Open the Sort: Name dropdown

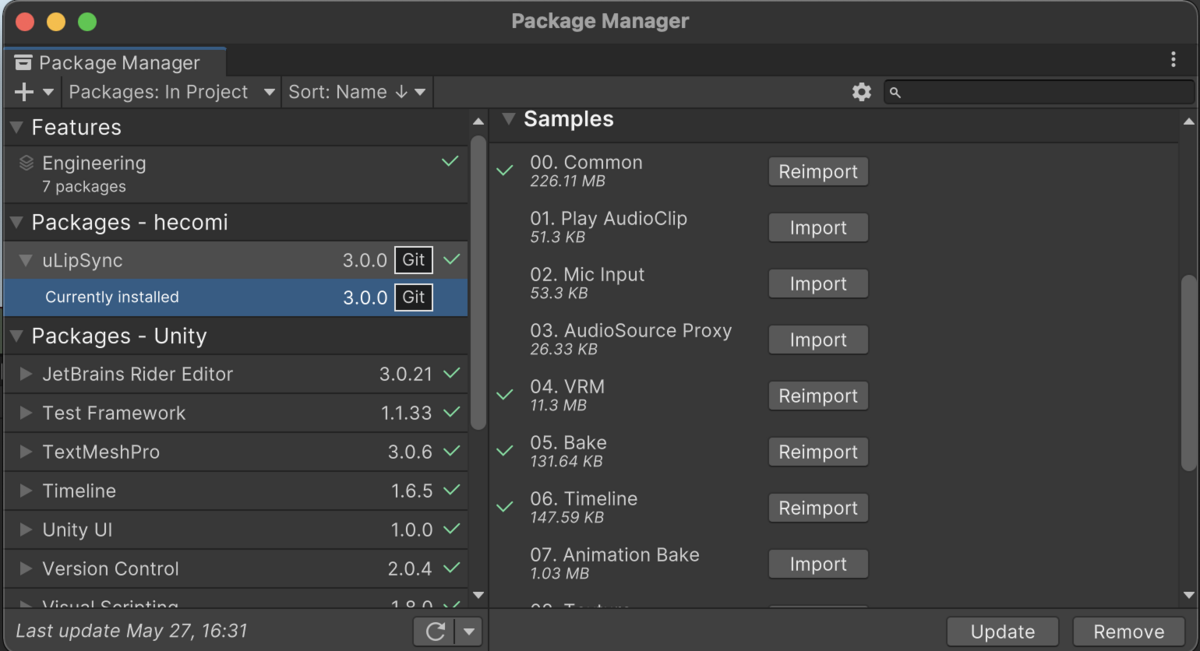tap(357, 92)
